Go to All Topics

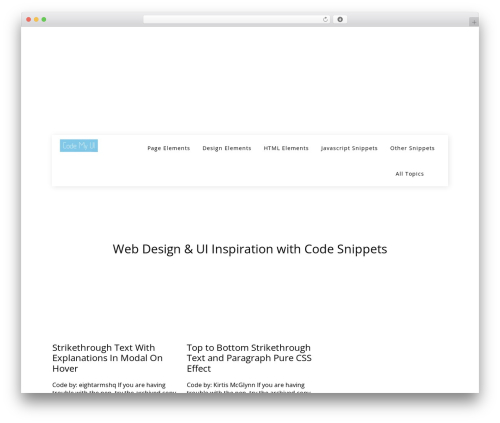[409, 174]
